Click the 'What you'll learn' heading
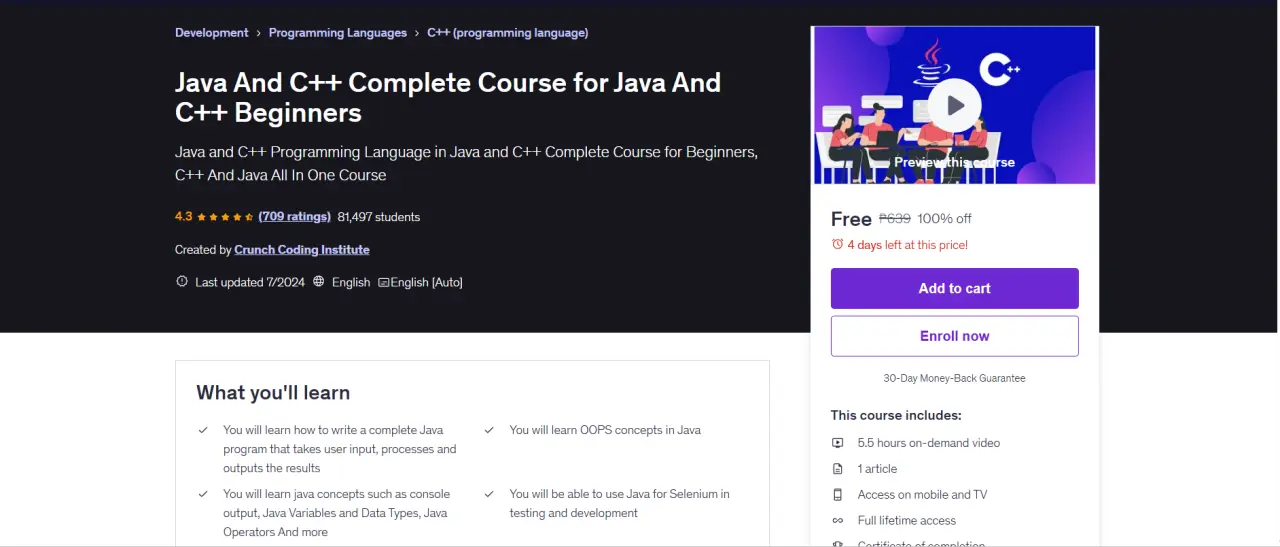1280x547 pixels. point(273,393)
